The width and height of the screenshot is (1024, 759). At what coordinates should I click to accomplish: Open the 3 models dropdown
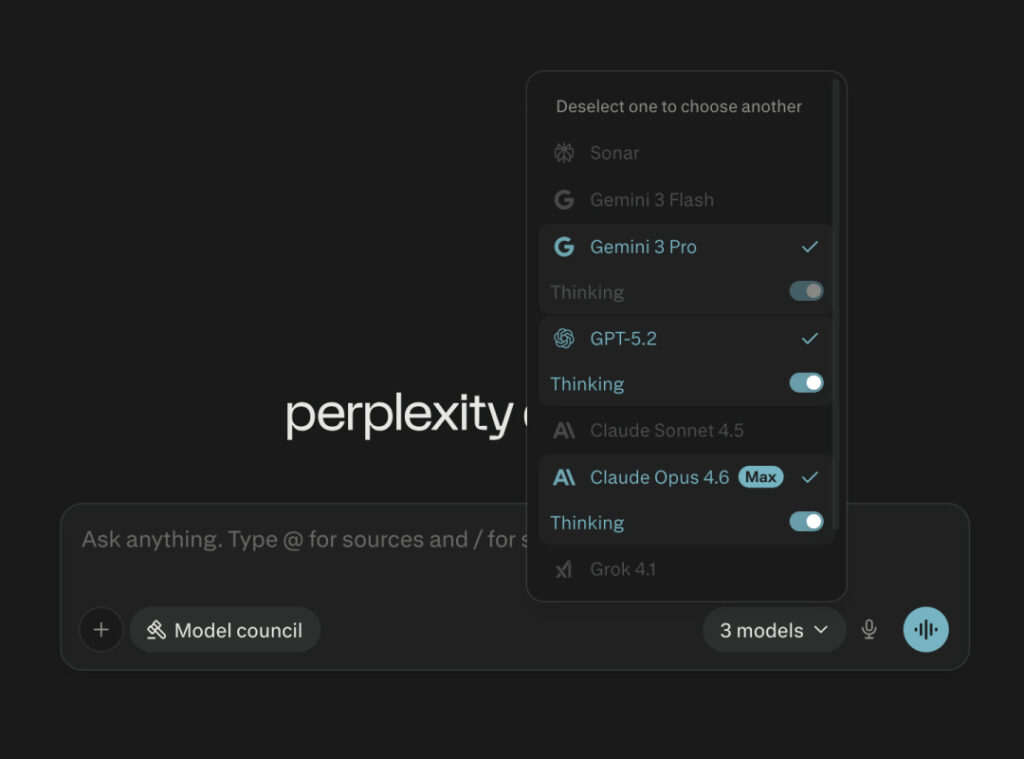tap(773, 630)
